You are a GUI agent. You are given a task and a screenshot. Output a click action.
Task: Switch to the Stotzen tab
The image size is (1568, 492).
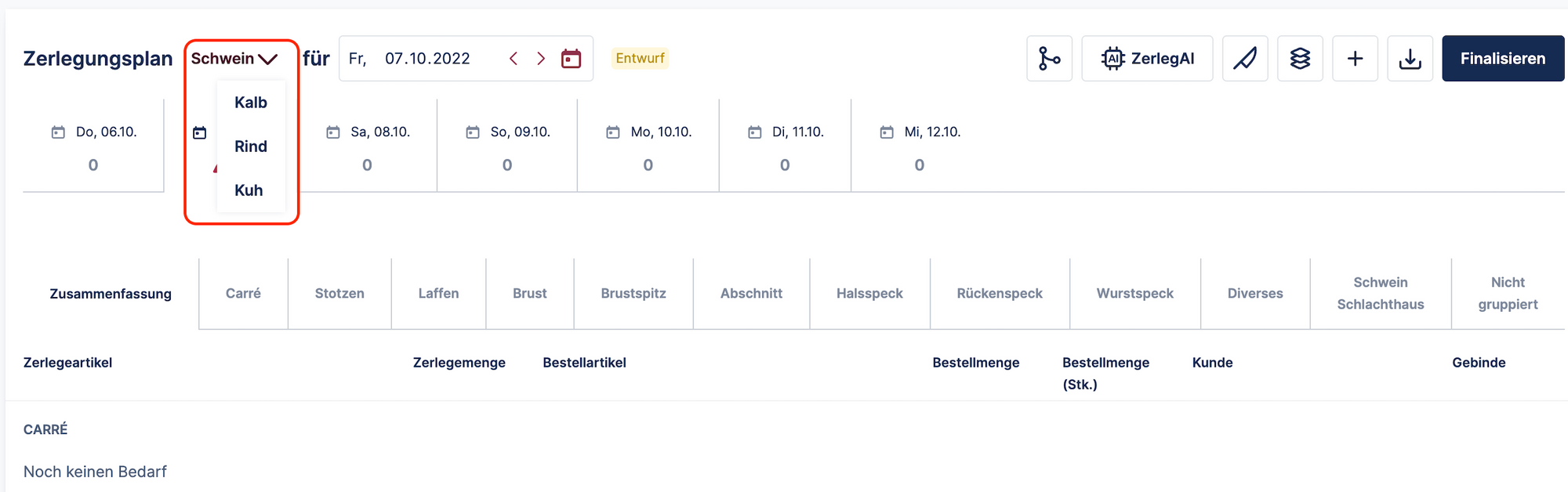[x=339, y=293]
